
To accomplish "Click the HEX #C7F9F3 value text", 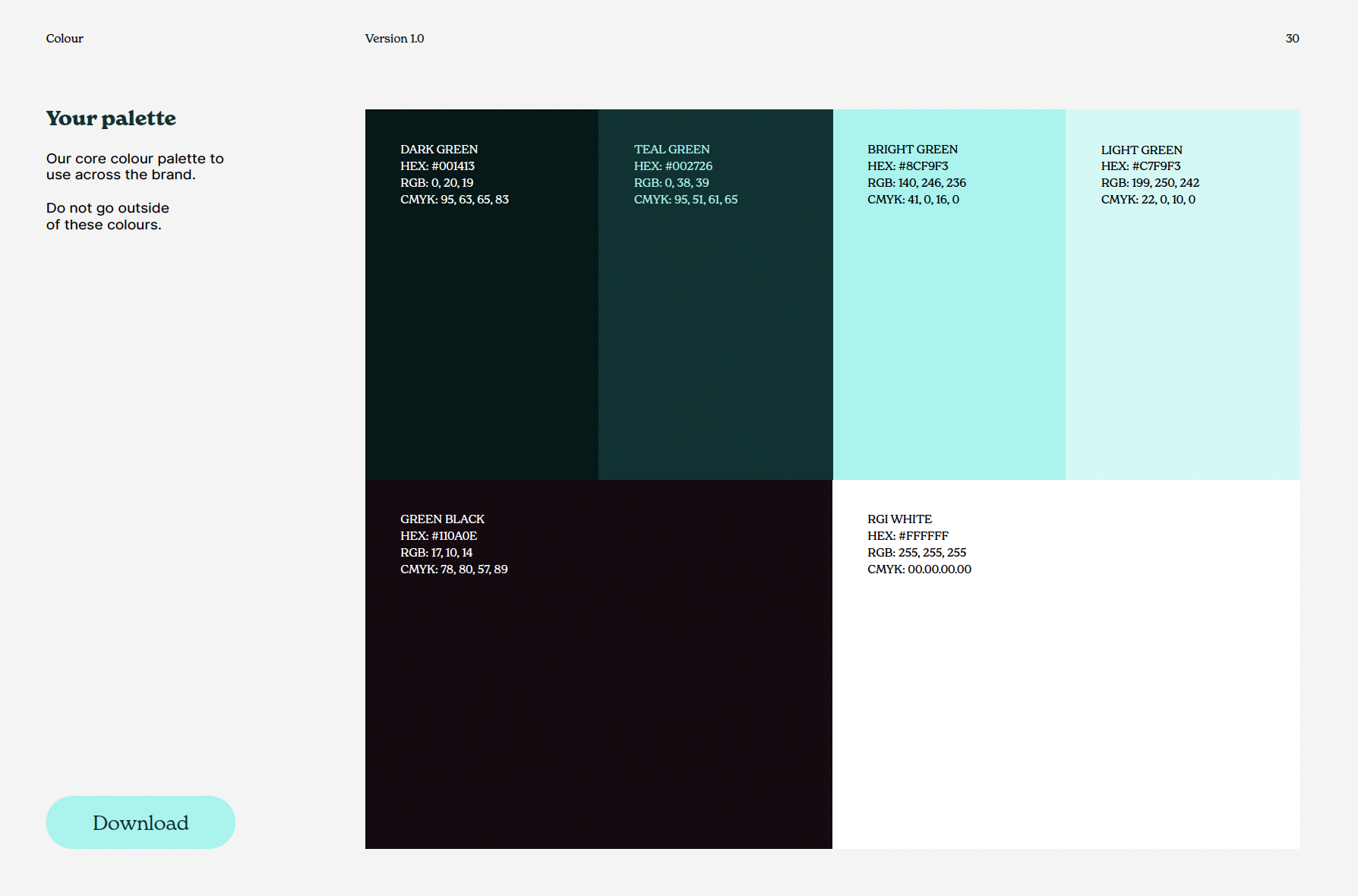I will pyautogui.click(x=1141, y=166).
